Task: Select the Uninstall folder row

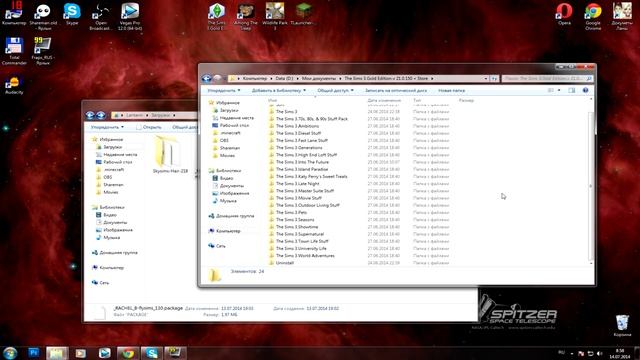Action: [284, 263]
